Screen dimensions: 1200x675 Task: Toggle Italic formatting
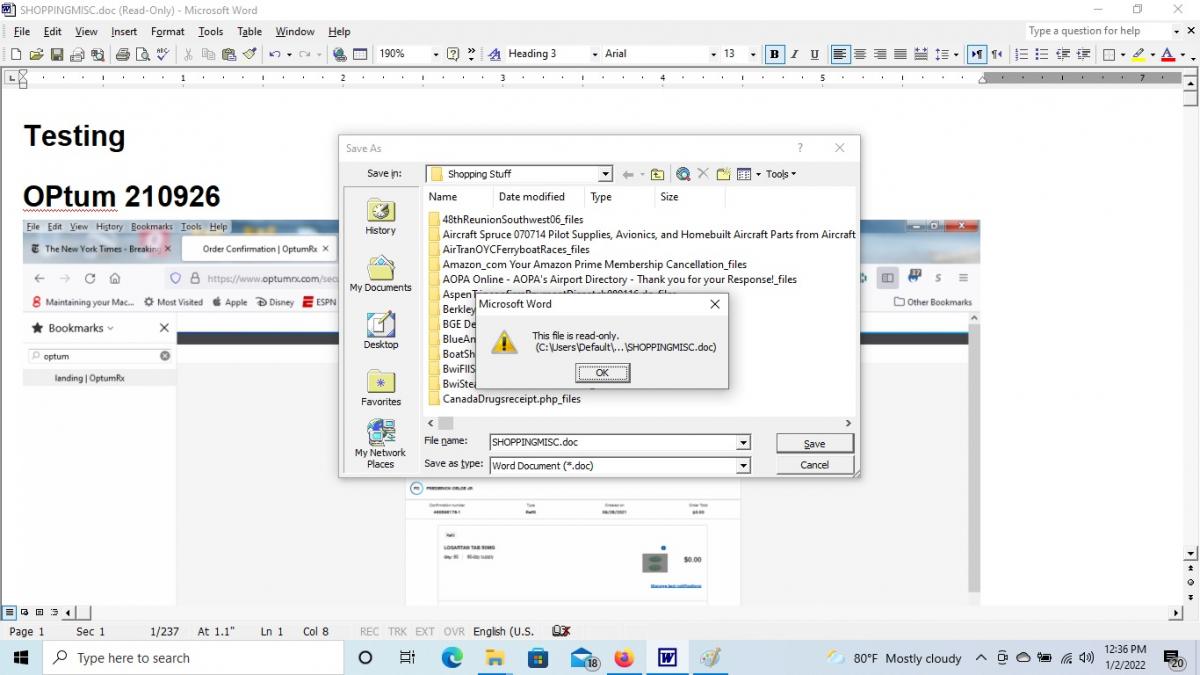(x=795, y=54)
